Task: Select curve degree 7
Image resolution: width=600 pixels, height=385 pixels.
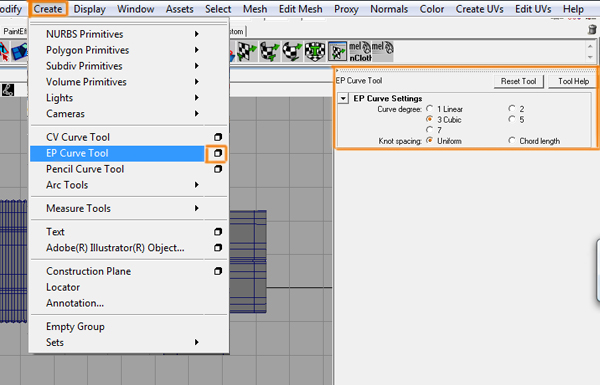Action: point(430,130)
